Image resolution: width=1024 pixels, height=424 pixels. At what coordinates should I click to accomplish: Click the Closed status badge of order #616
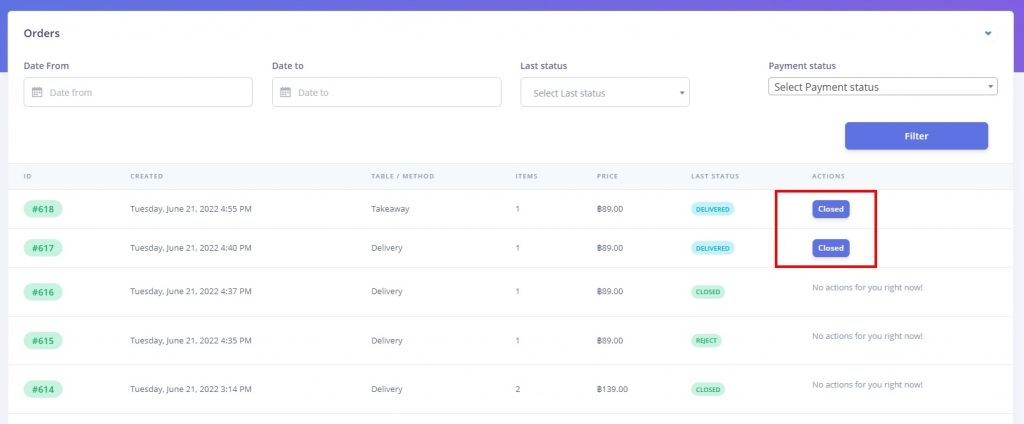(708, 292)
